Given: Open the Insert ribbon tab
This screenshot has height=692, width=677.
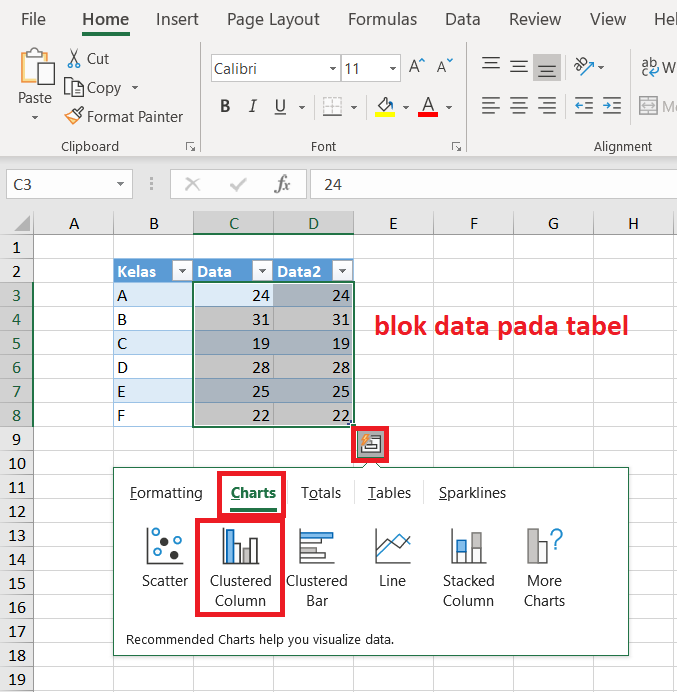Looking at the screenshot, I should click(x=177, y=19).
